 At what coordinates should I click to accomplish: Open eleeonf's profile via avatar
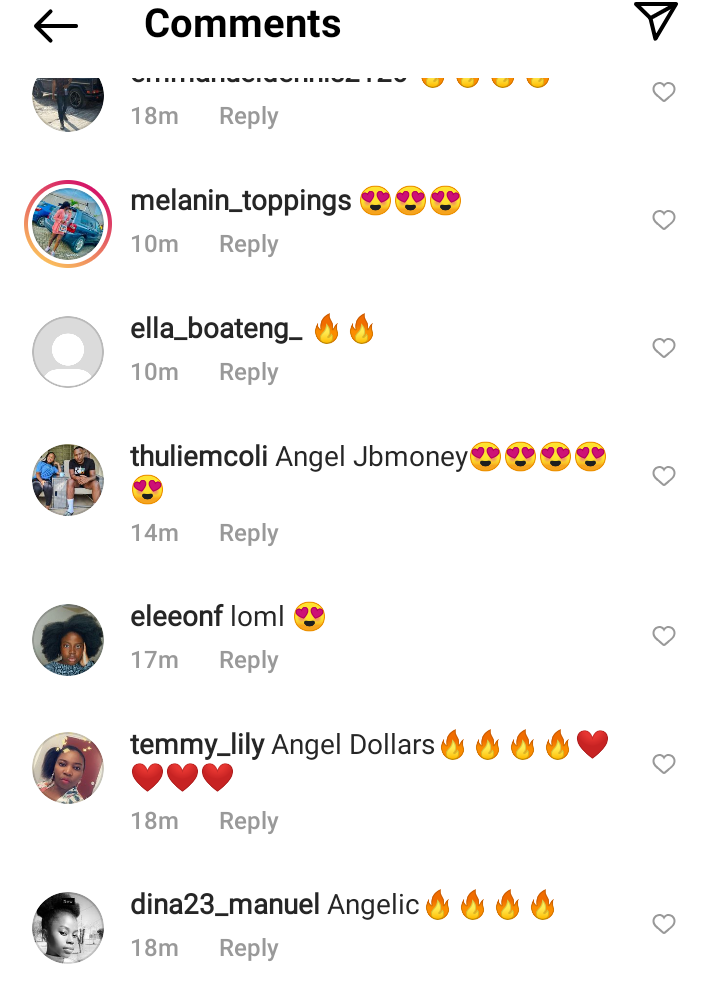[68, 640]
